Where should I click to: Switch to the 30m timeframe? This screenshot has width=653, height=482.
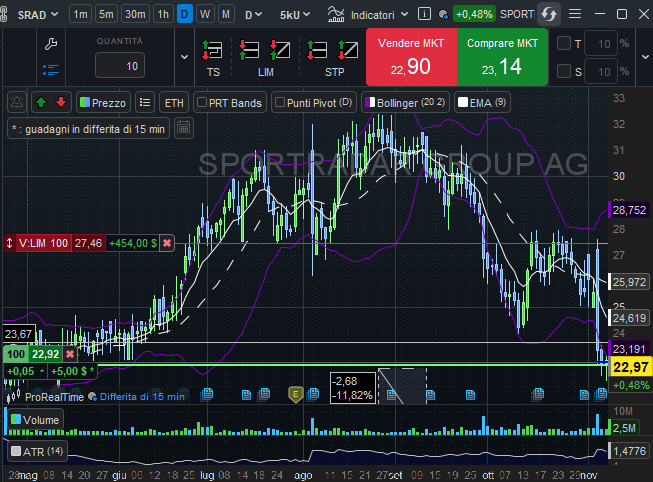pyautogui.click(x=134, y=15)
